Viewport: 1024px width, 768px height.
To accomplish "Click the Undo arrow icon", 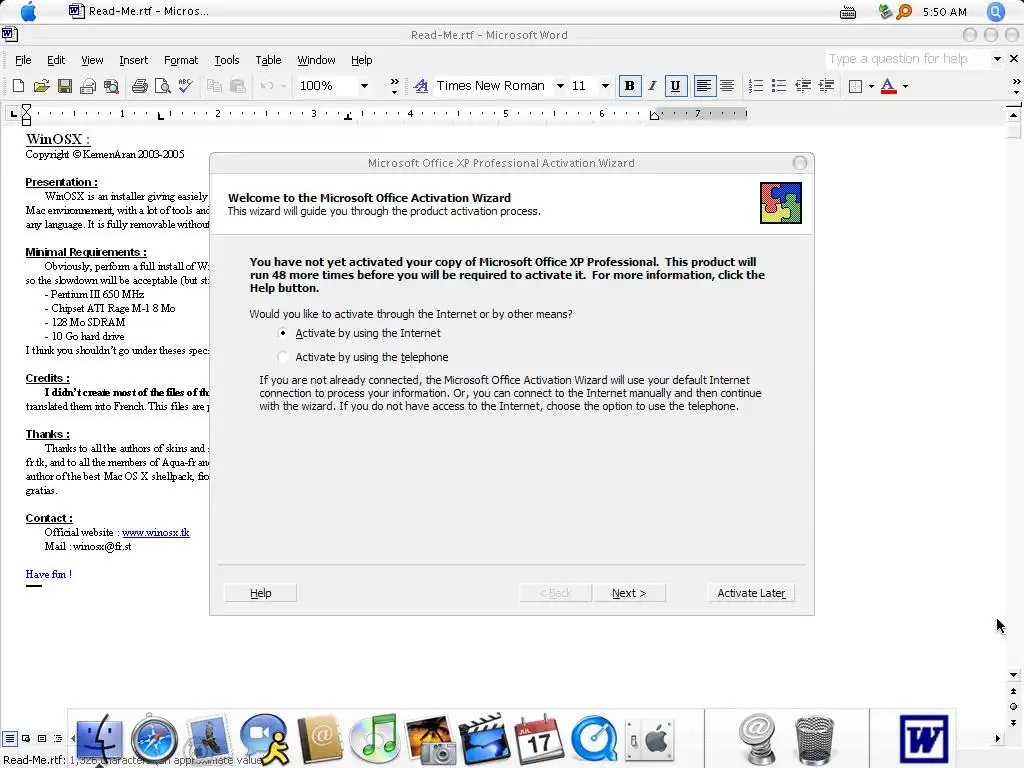I will 266,86.
